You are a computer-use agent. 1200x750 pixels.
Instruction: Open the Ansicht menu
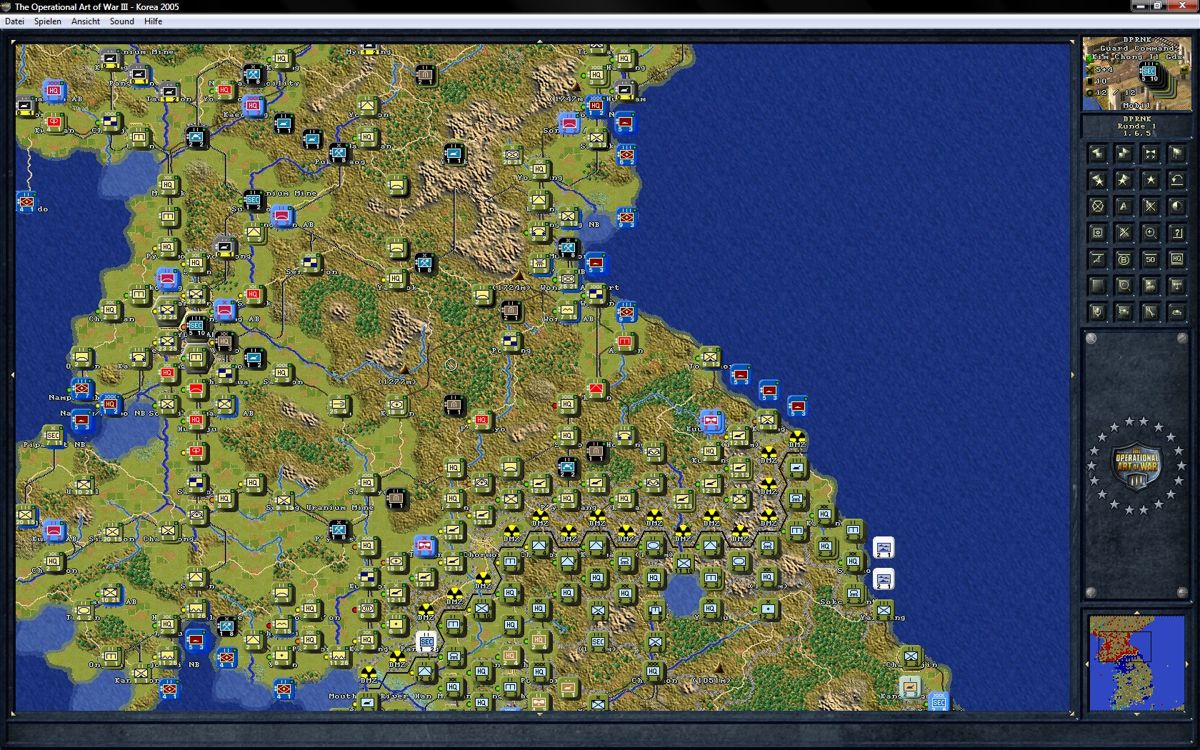pos(85,21)
